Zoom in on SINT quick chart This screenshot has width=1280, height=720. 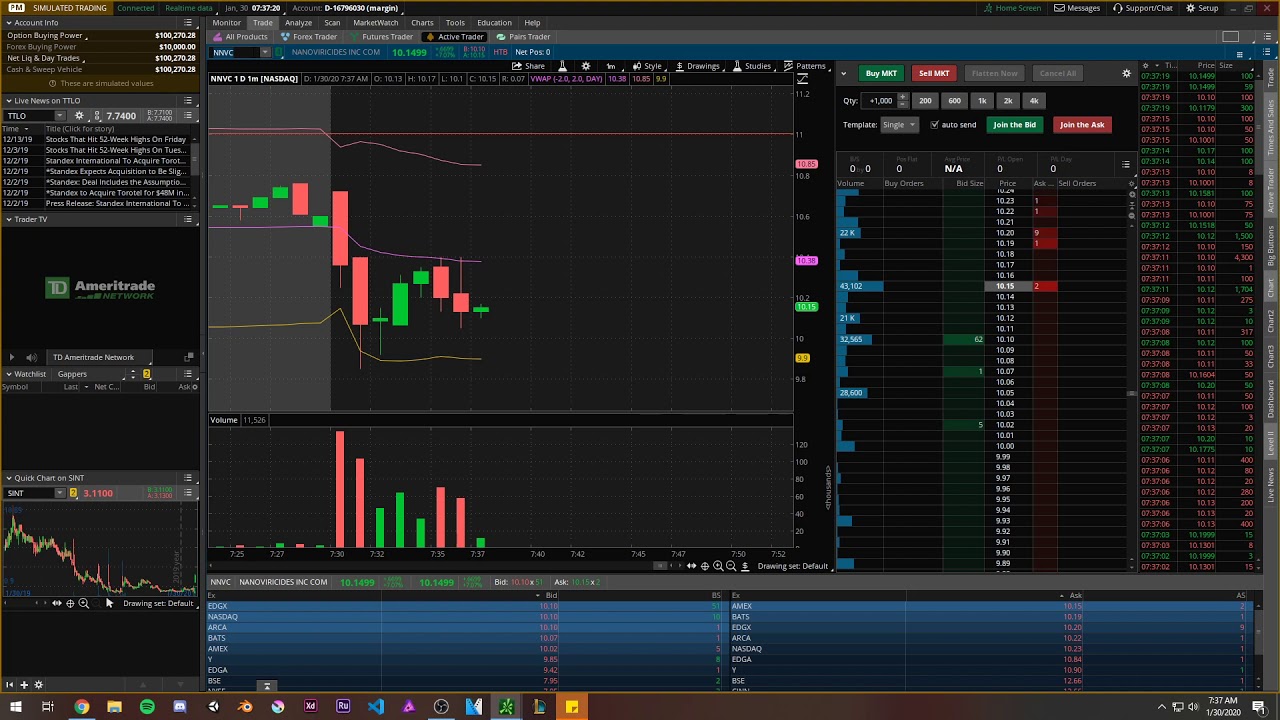tap(83, 603)
